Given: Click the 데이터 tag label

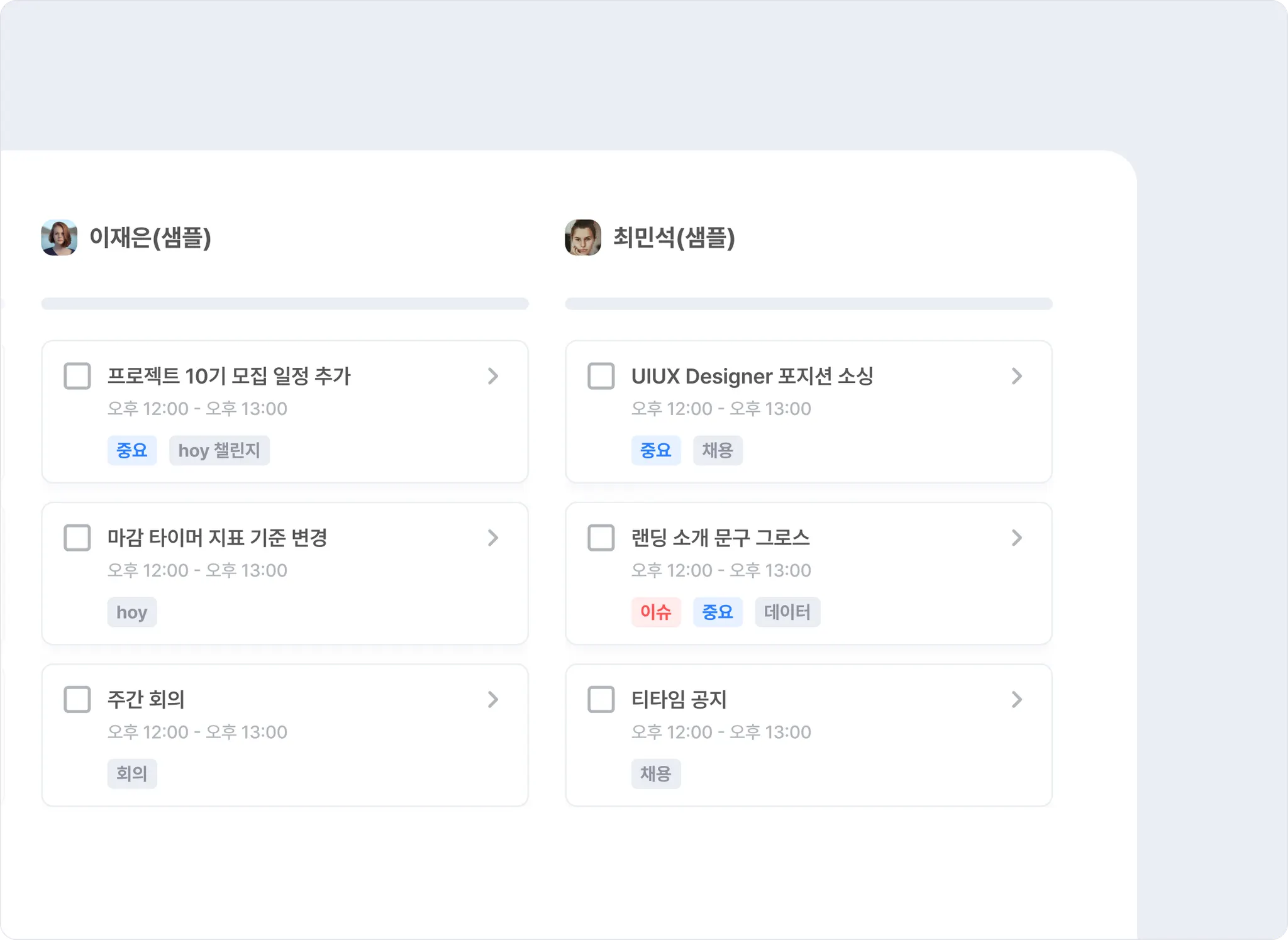Looking at the screenshot, I should 787,612.
